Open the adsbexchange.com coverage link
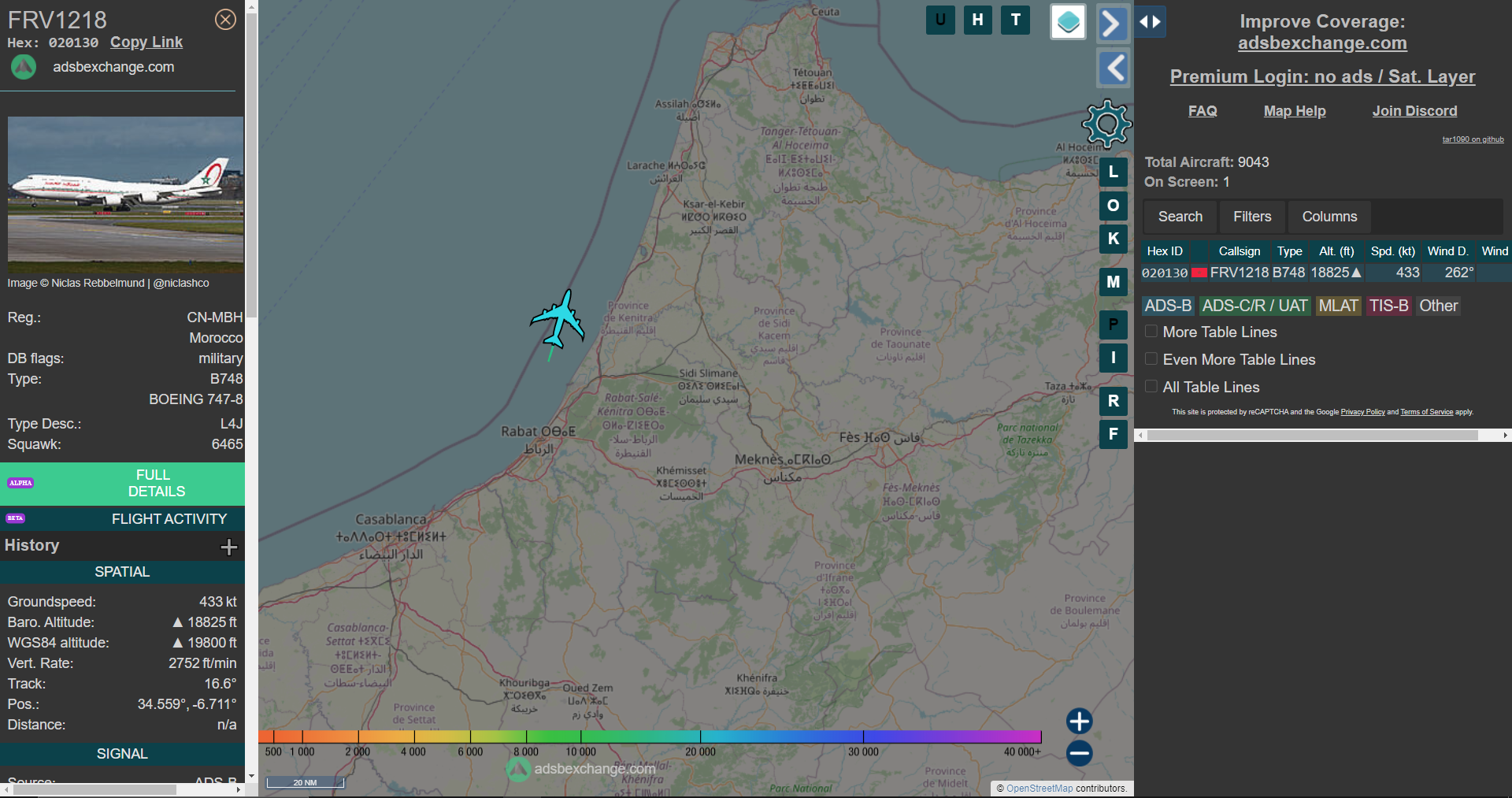1512x798 pixels. point(1322,43)
